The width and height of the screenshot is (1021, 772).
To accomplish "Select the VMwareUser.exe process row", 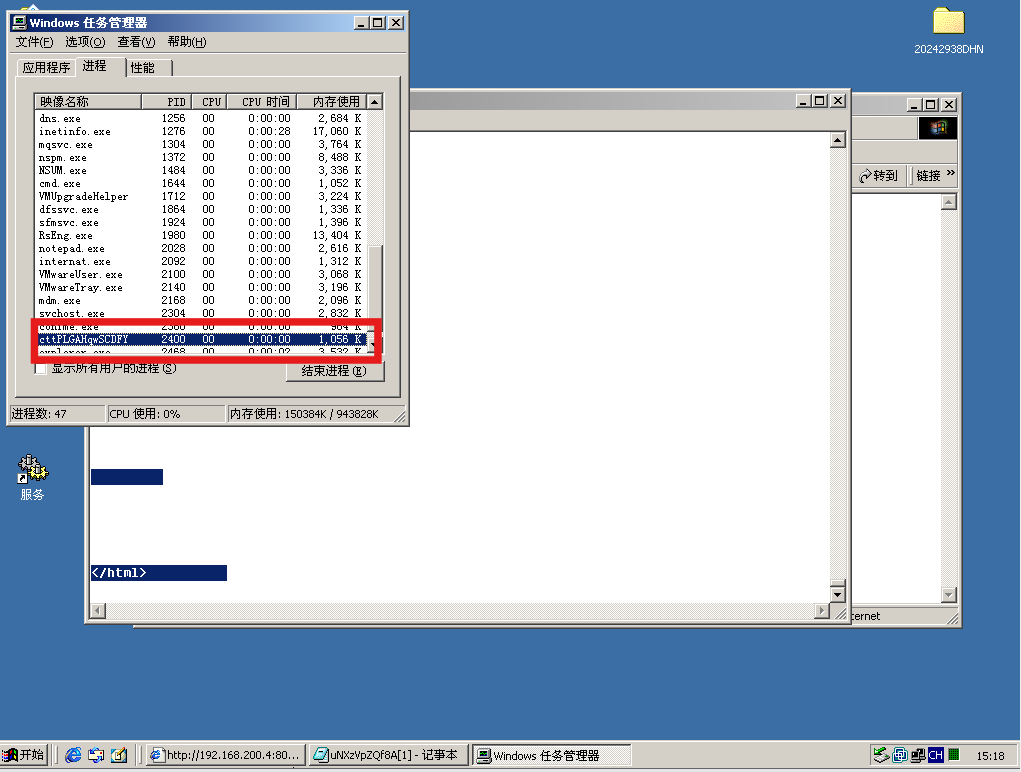I will [x=201, y=275].
